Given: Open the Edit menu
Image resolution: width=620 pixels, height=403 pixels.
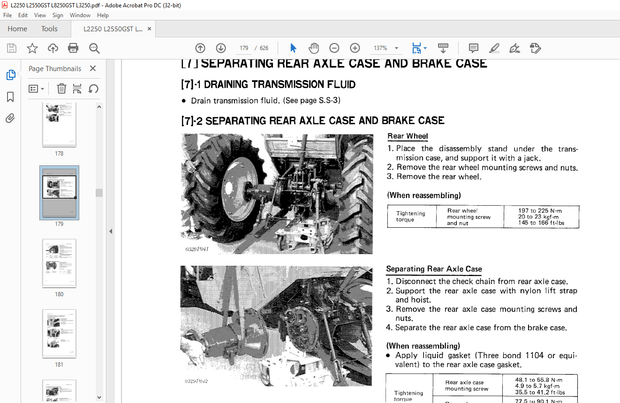Looking at the screenshot, I should 23,15.
